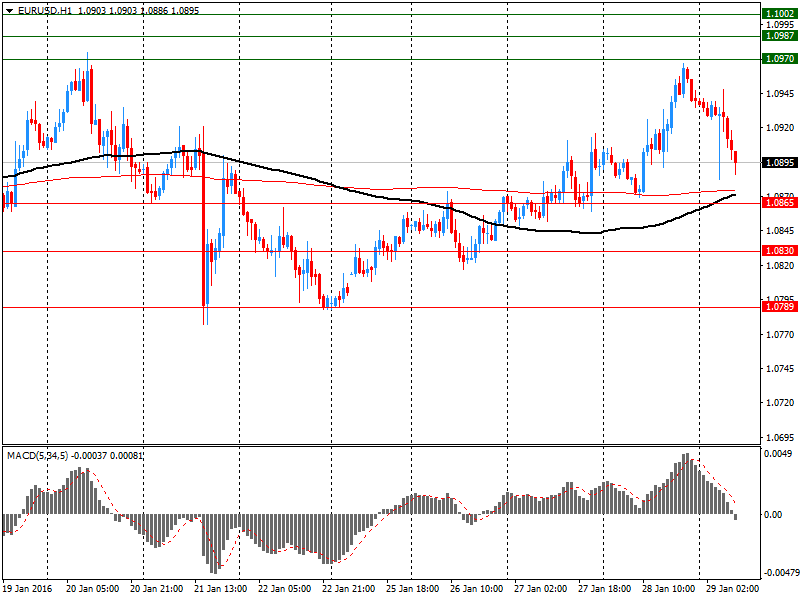
Task: Click the 1.0745 price scale value
Action: pos(780,368)
